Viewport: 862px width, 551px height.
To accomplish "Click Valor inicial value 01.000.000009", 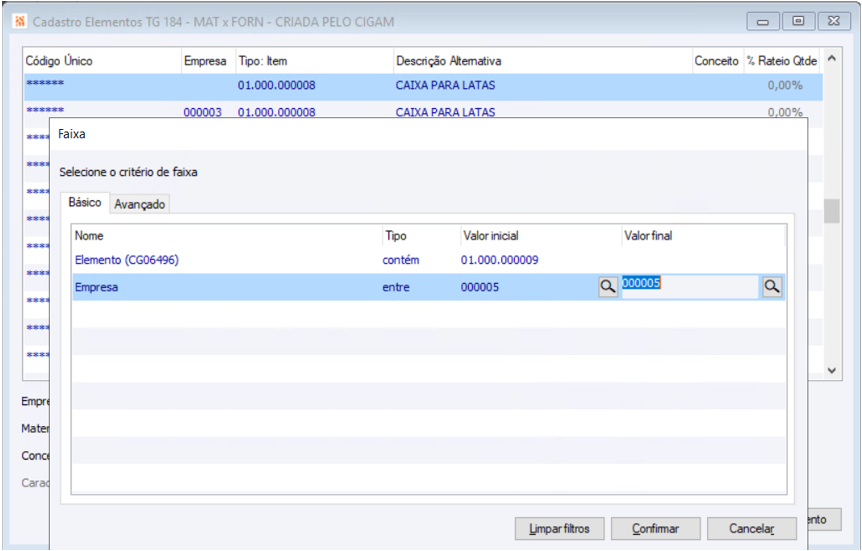I will [499, 260].
